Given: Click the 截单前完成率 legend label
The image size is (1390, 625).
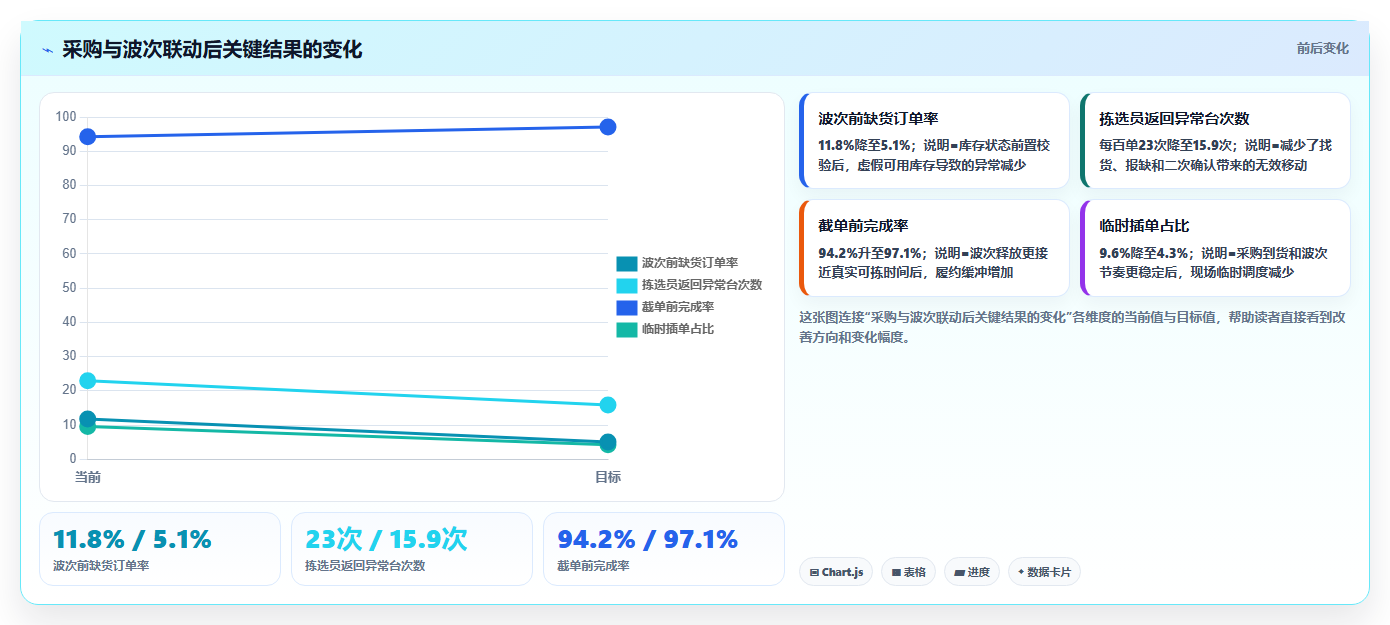Looking at the screenshot, I should (x=678, y=307).
